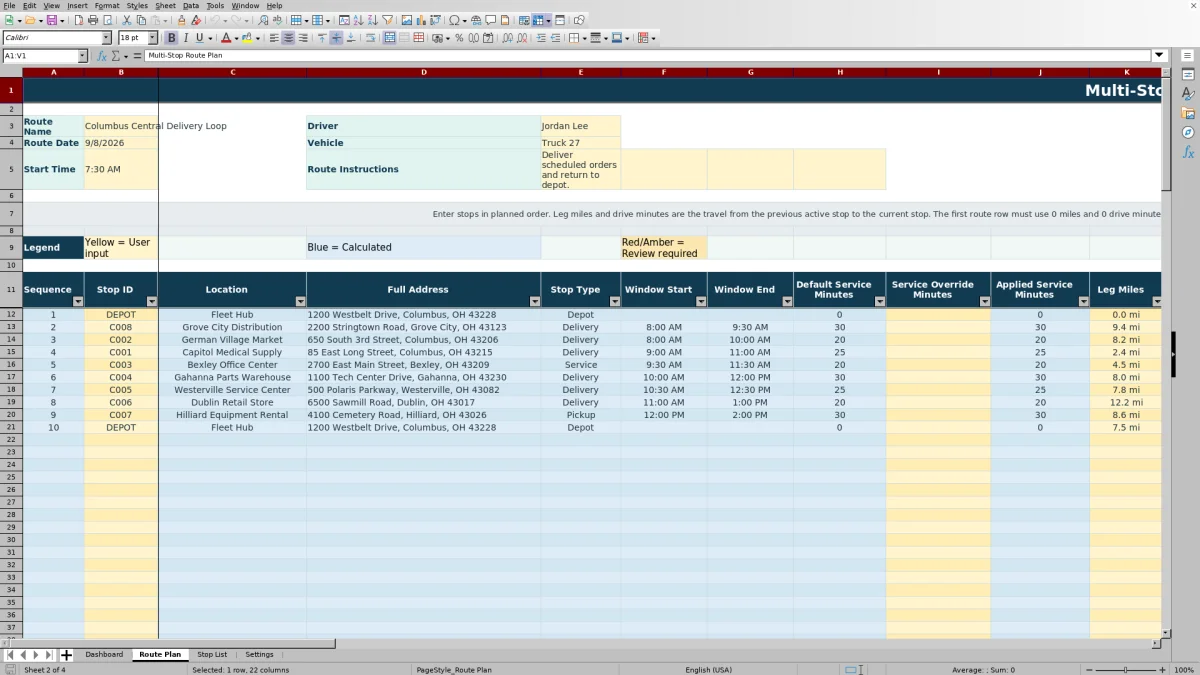The image size is (1200, 675).
Task: Select the German Village Market cell
Action: tap(232, 340)
